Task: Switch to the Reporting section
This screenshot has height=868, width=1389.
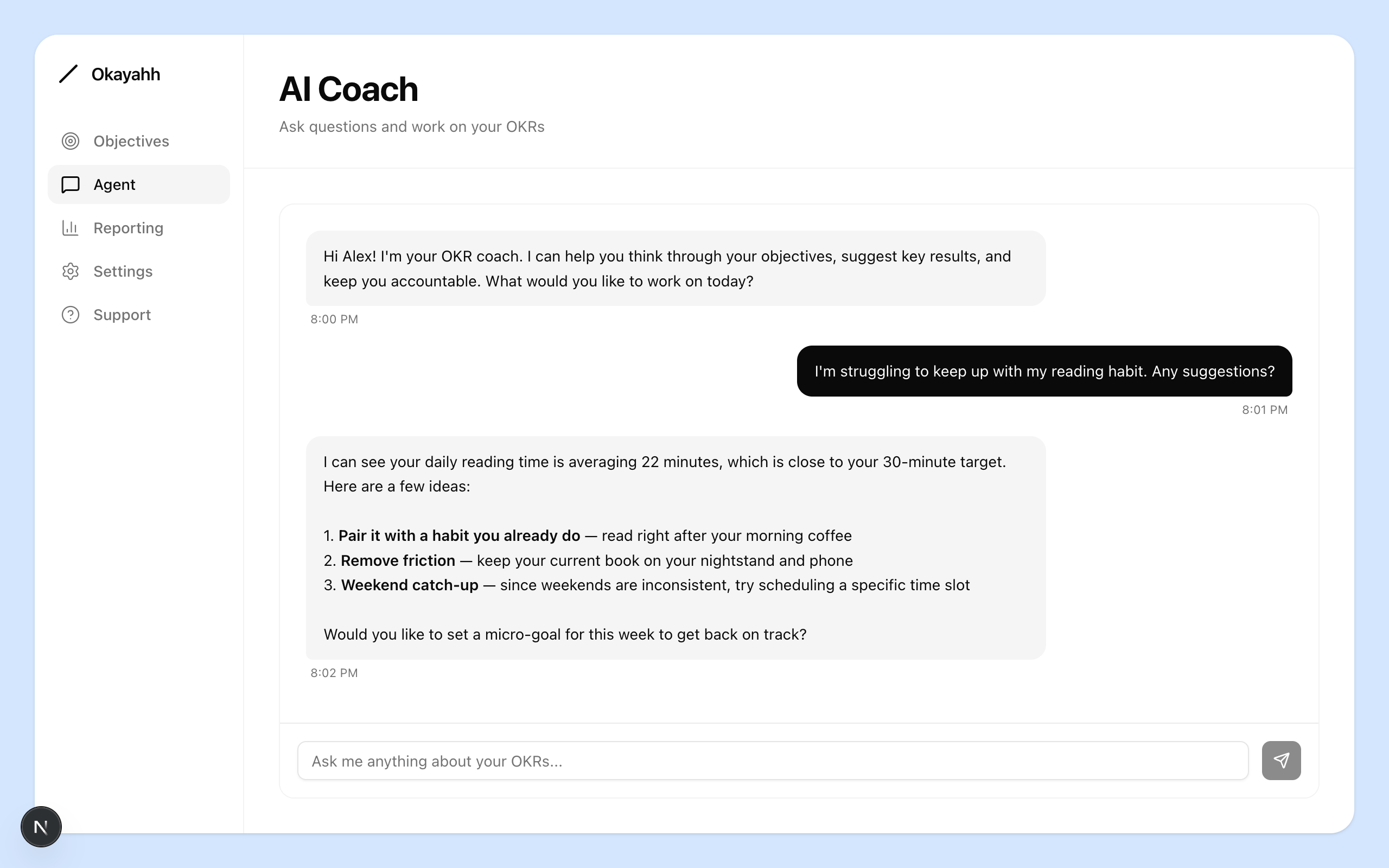Action: pos(128,228)
